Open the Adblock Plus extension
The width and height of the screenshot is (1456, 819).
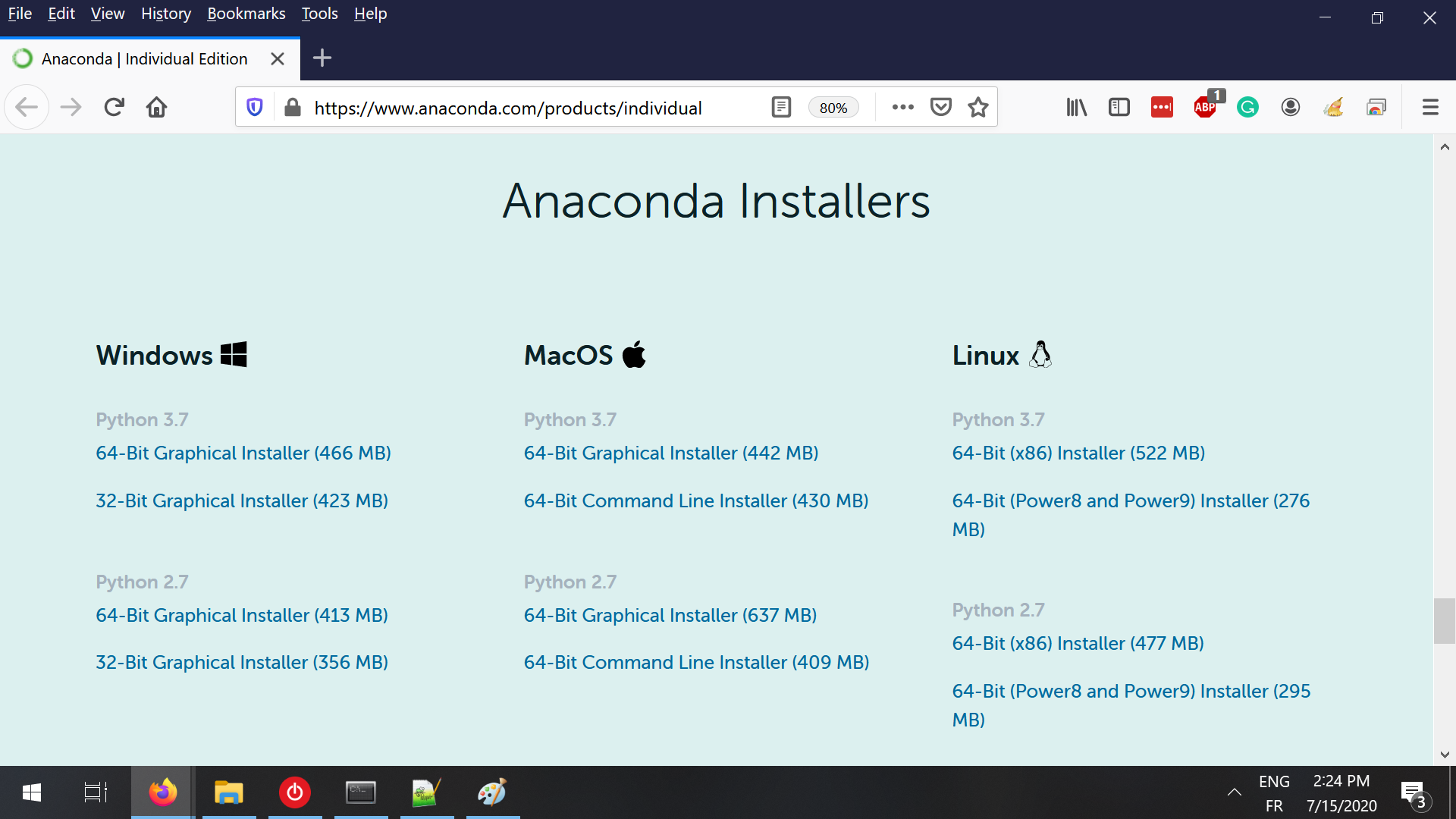click(x=1205, y=108)
